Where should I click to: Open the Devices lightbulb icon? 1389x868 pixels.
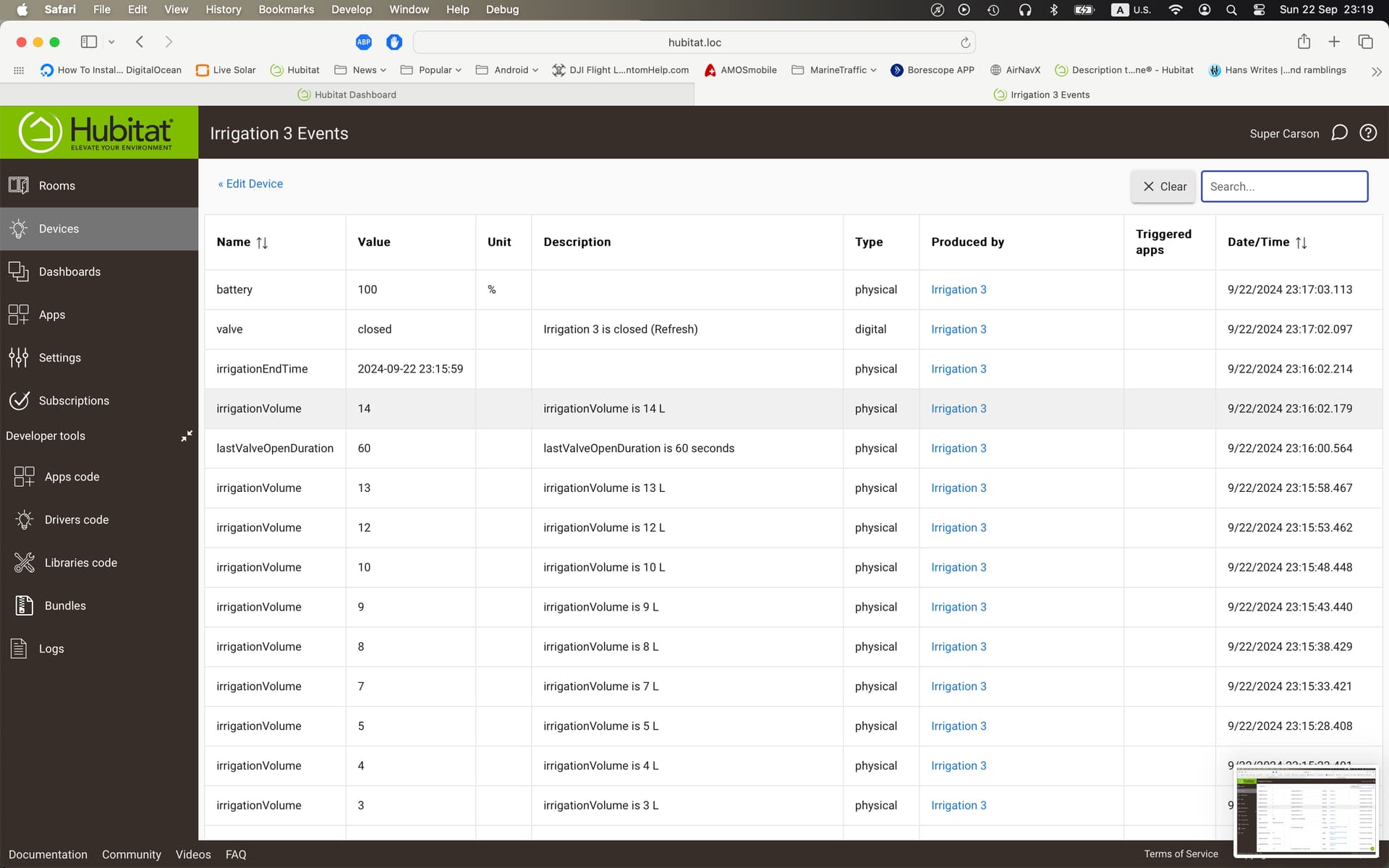[x=19, y=229]
